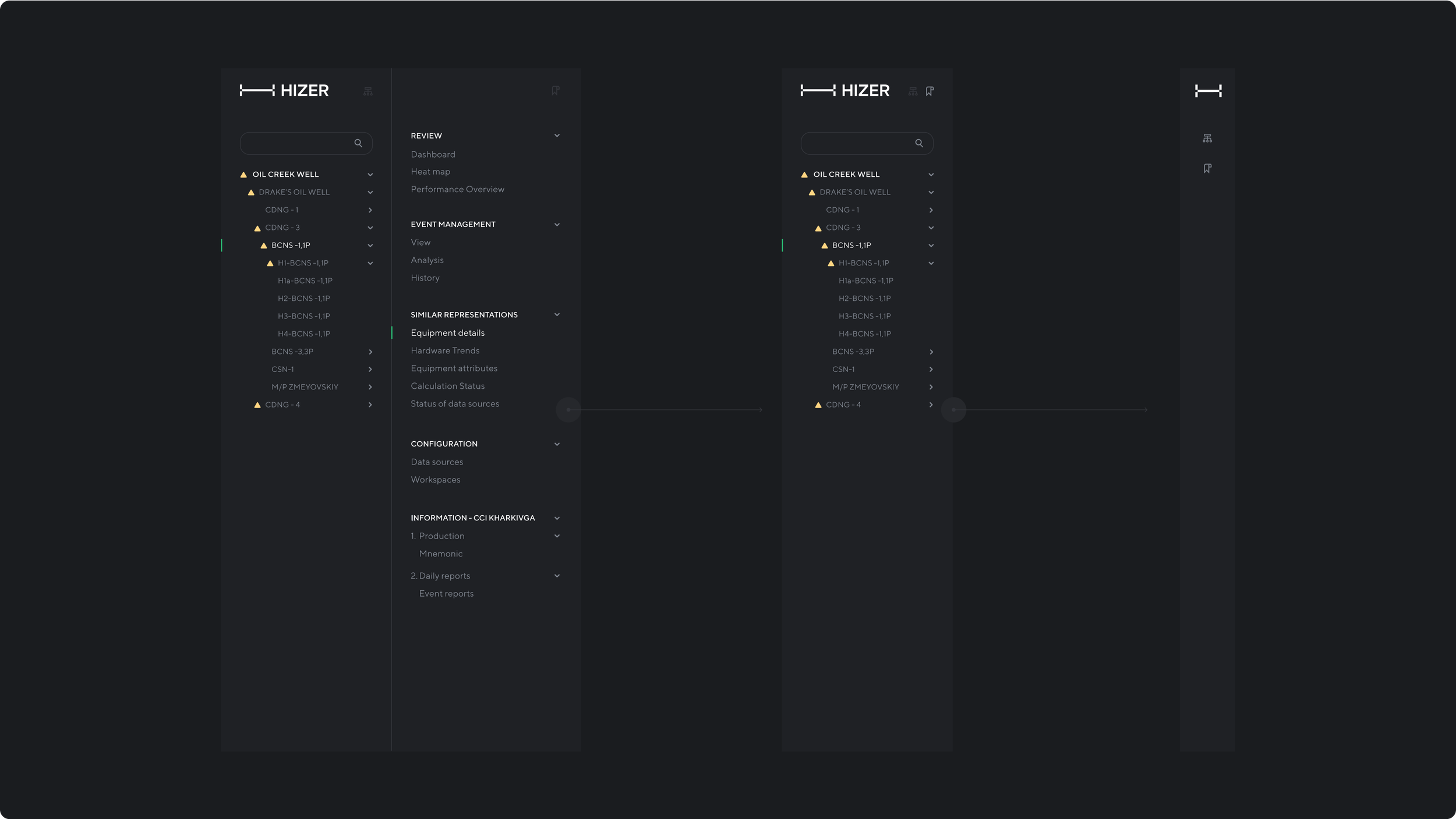Open Performance Overview
Screen dimensions: 1456x819
(x=457, y=189)
